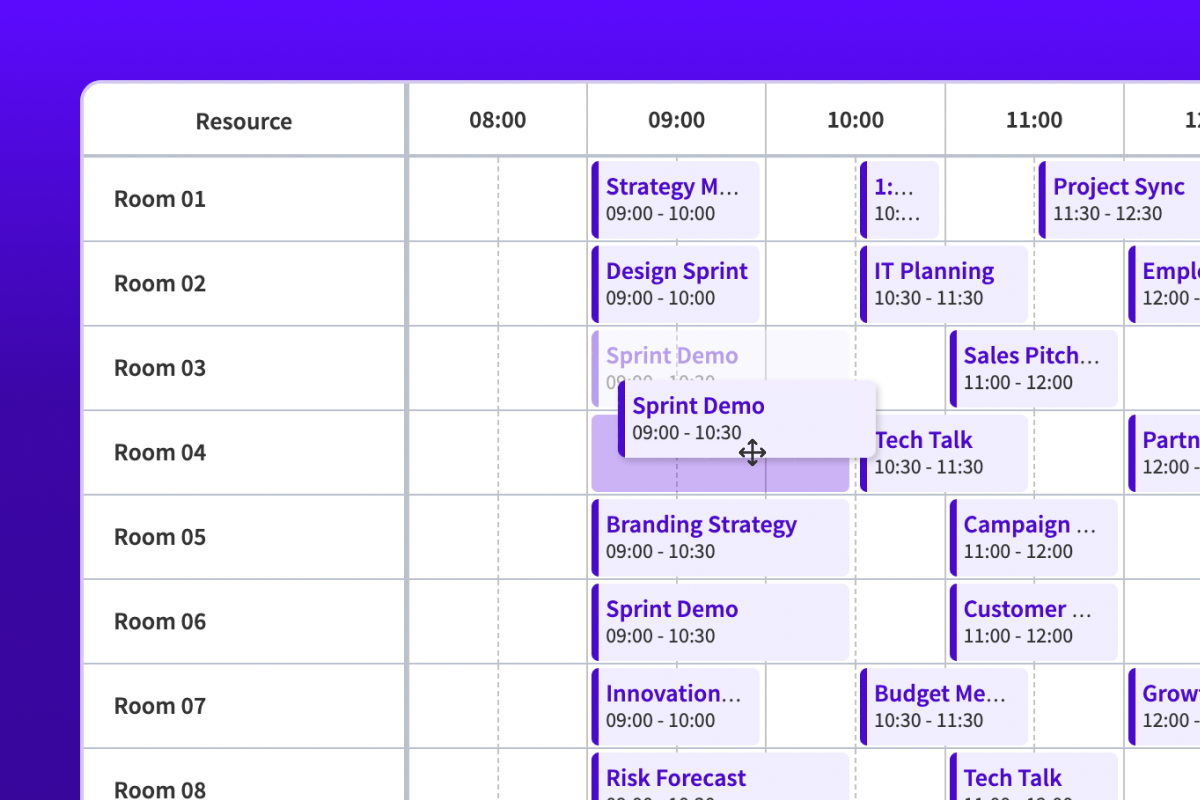Select the IT Planning event

944,283
